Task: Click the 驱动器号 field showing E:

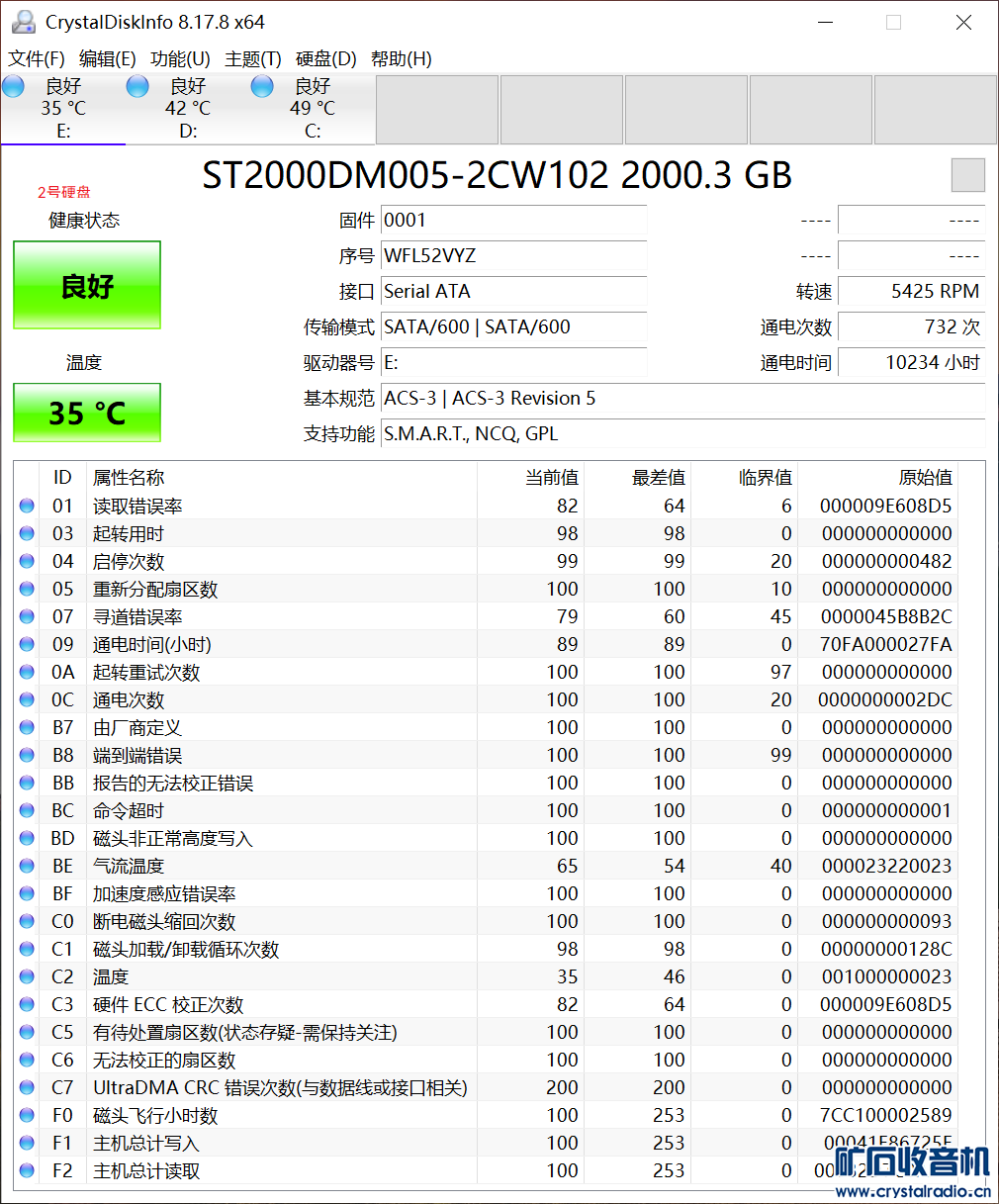Action: pyautogui.click(x=513, y=362)
